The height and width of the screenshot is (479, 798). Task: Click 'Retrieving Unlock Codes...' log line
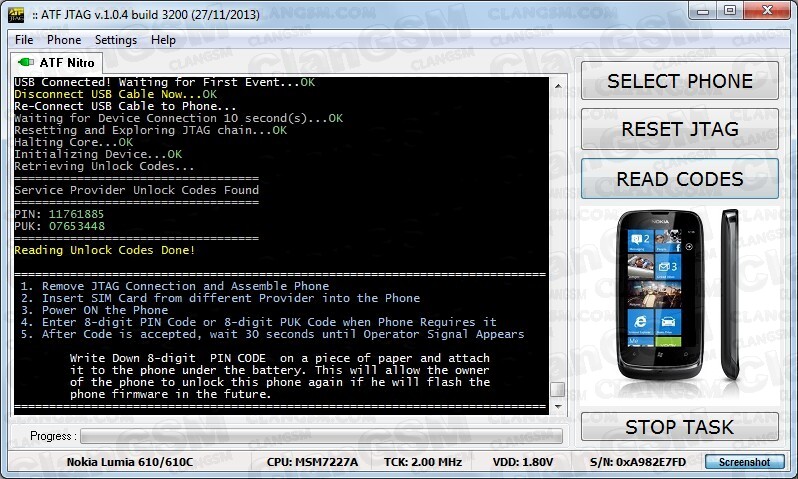pyautogui.click(x=104, y=166)
